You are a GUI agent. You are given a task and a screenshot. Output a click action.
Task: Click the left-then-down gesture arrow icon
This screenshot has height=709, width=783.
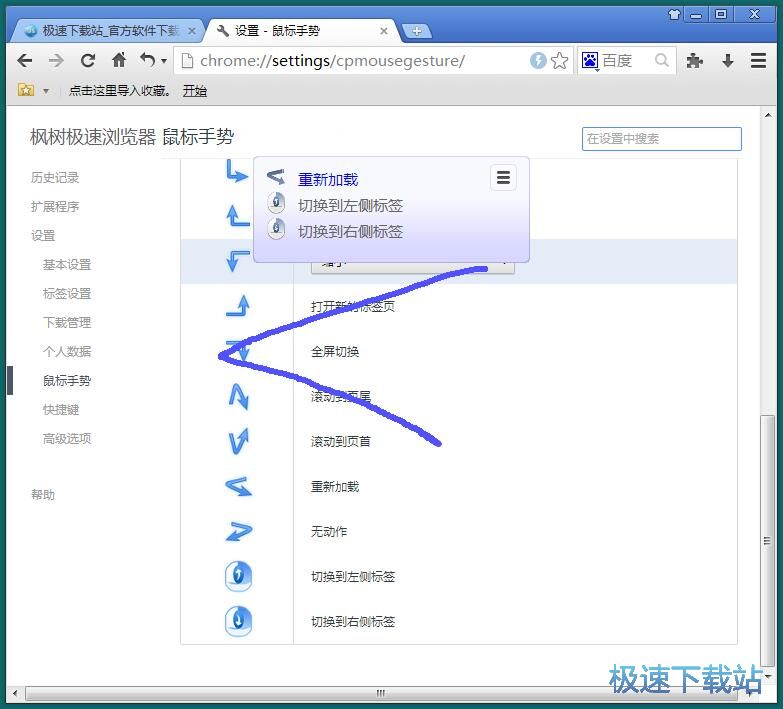[238, 261]
